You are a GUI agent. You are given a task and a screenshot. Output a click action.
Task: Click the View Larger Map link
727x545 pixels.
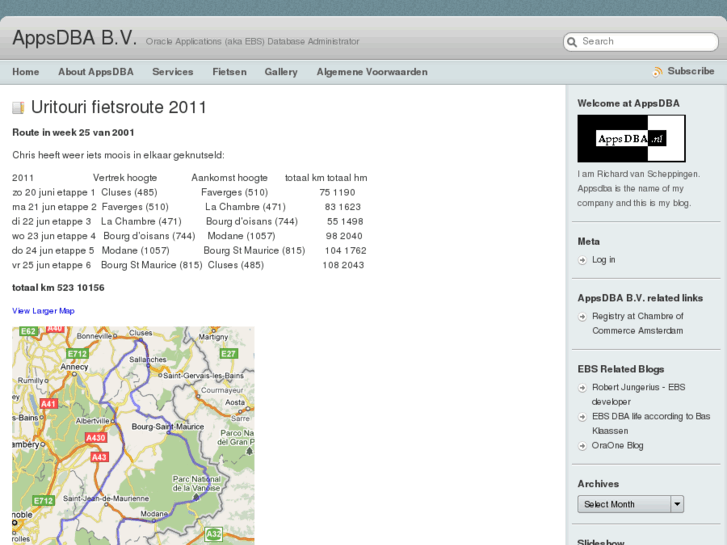[x=43, y=311]
